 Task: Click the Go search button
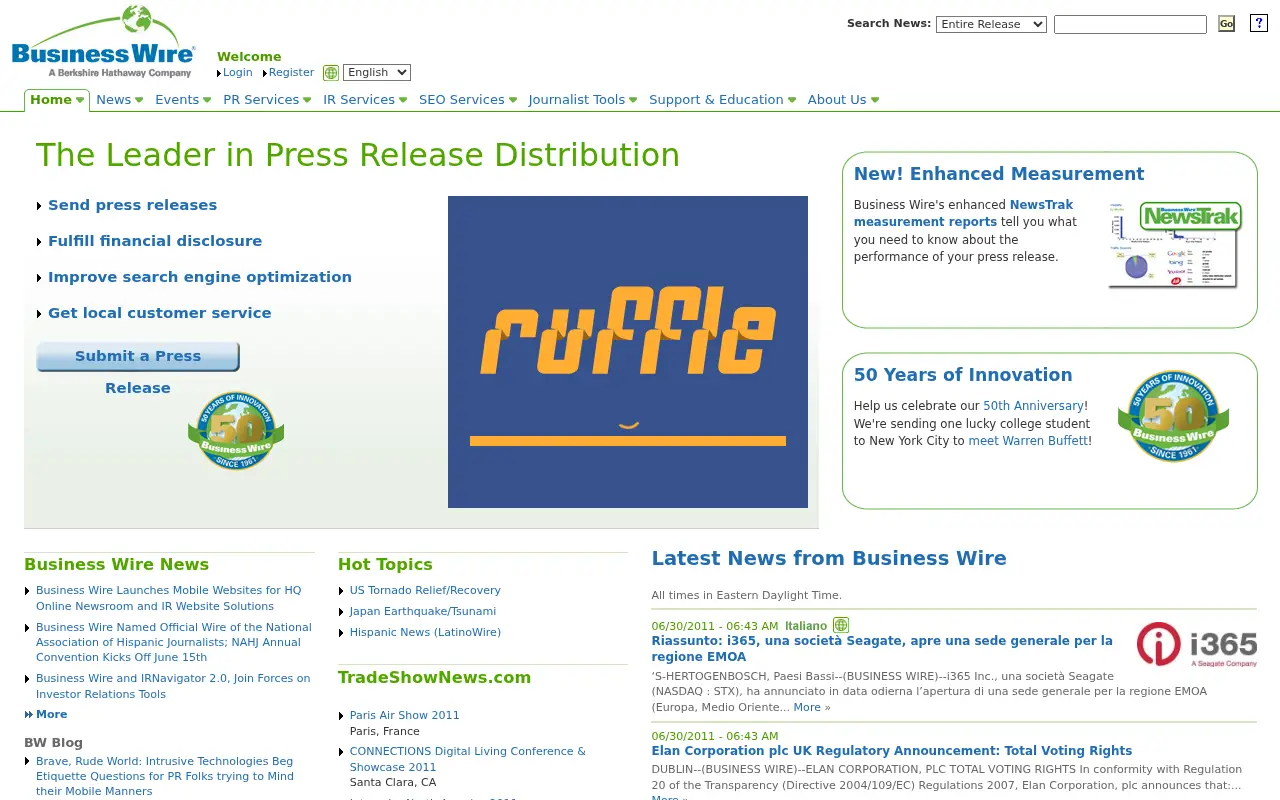[x=1226, y=24]
